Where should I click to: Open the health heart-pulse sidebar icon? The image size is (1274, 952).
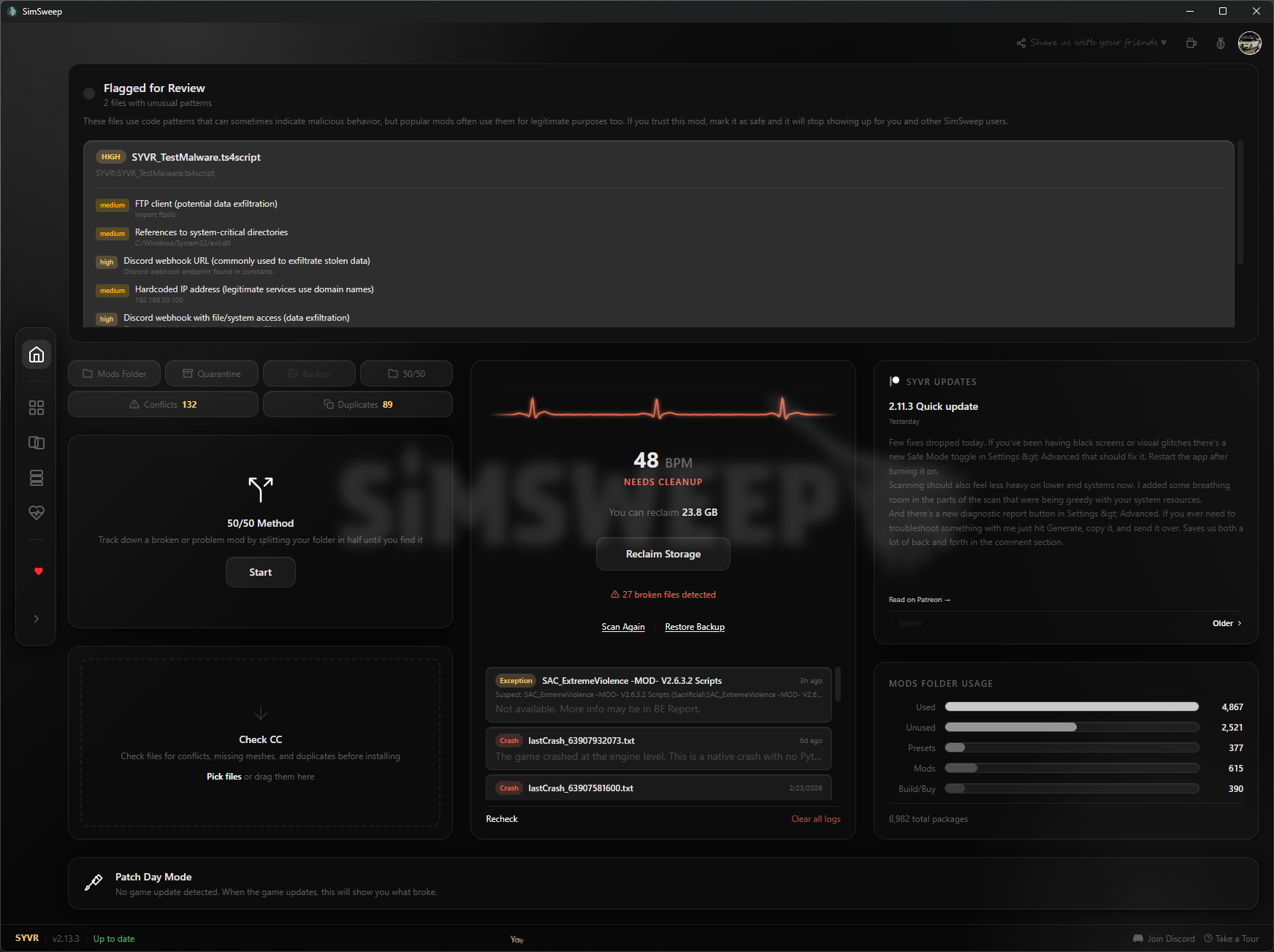point(37,513)
